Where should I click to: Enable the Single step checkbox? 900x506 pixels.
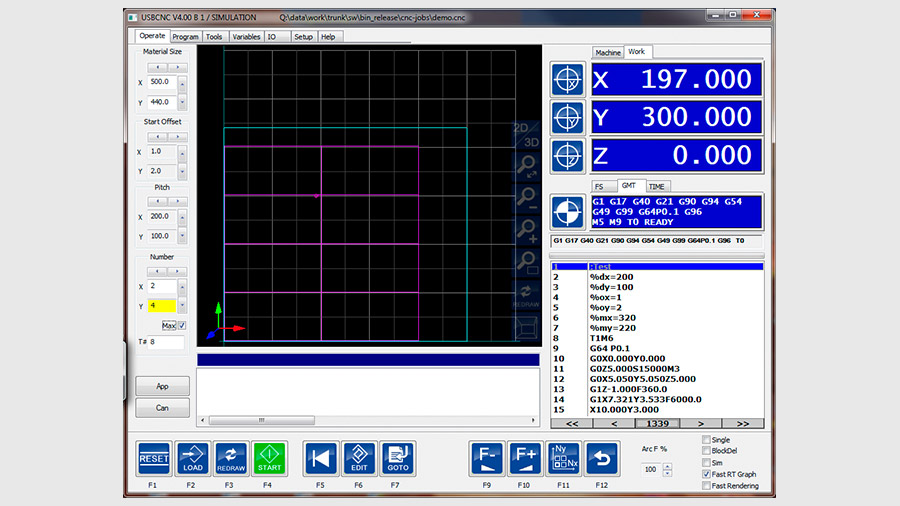click(x=707, y=440)
